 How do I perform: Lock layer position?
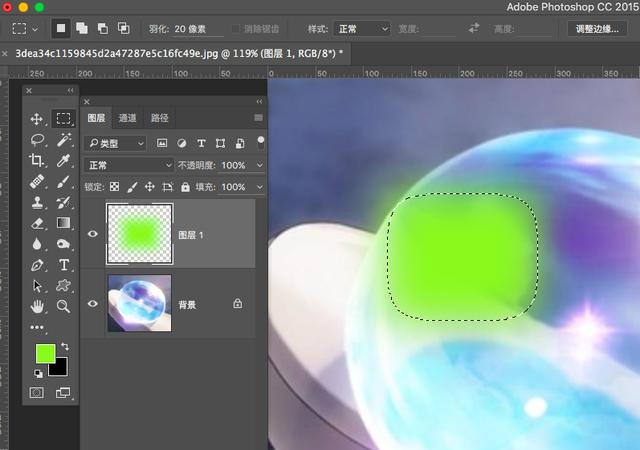point(150,187)
